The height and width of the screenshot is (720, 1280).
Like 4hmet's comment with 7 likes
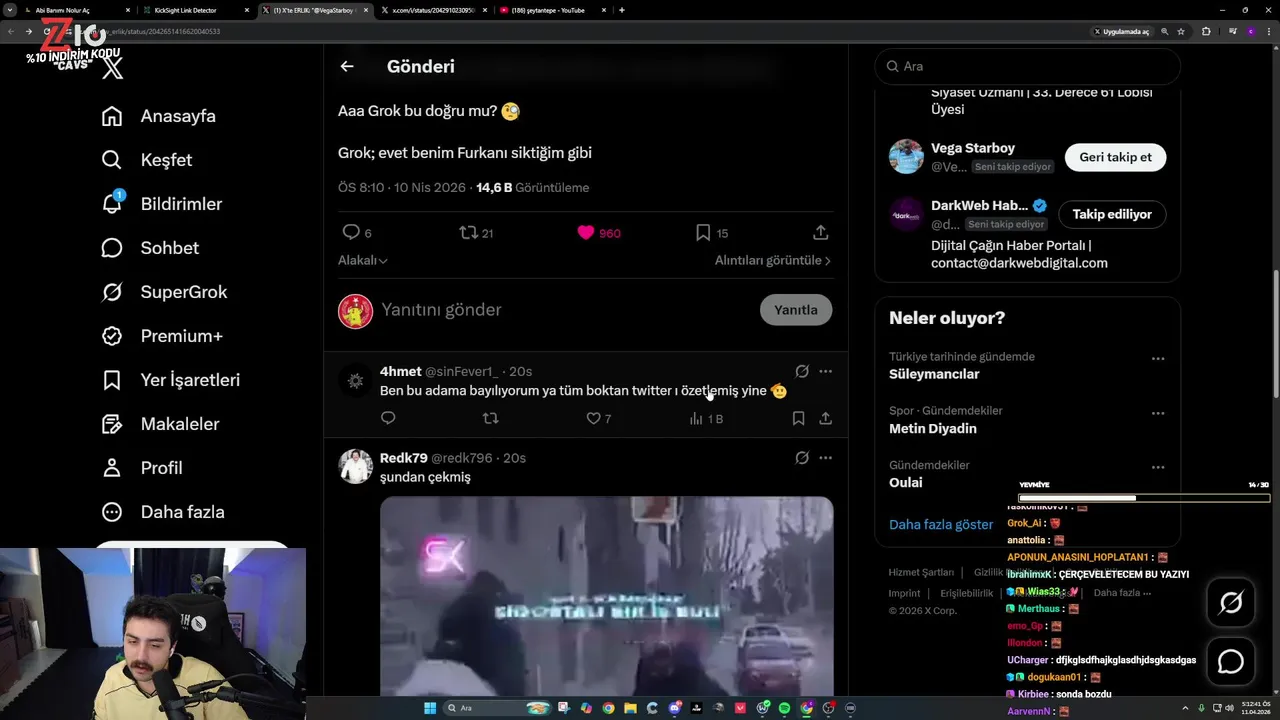pyautogui.click(x=598, y=418)
